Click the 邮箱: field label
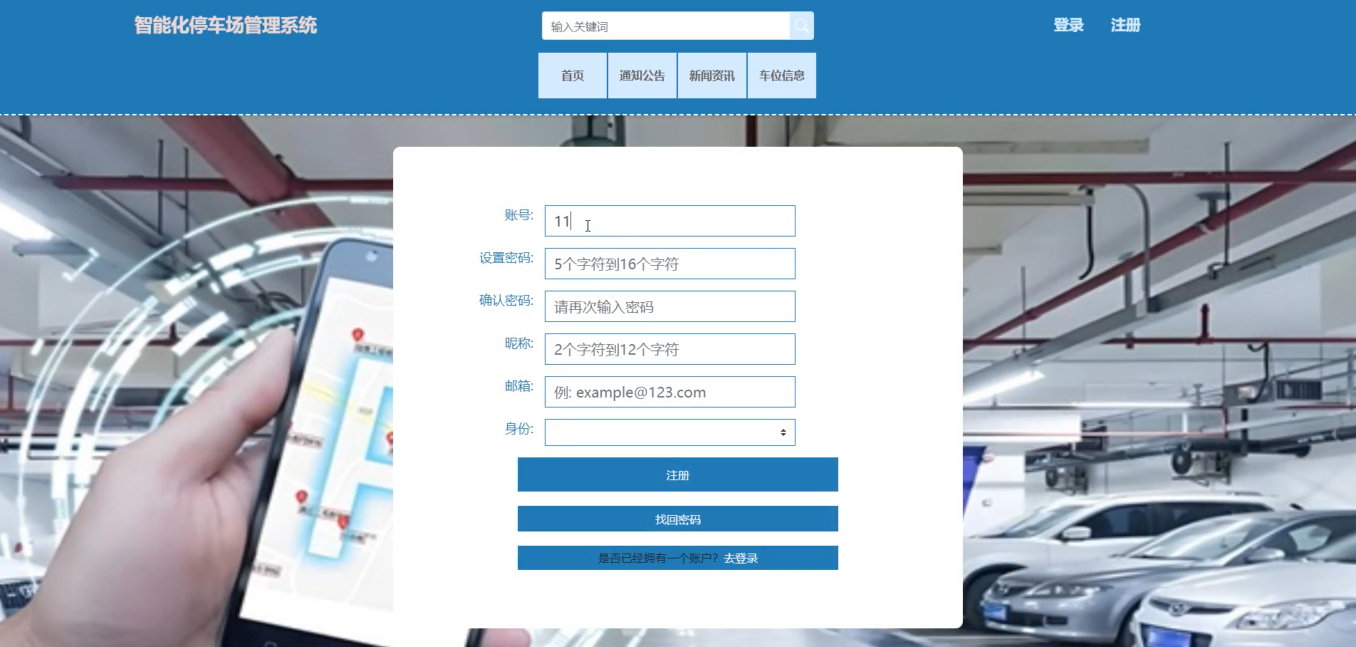Viewport: 1356px width, 647px height. click(x=519, y=386)
